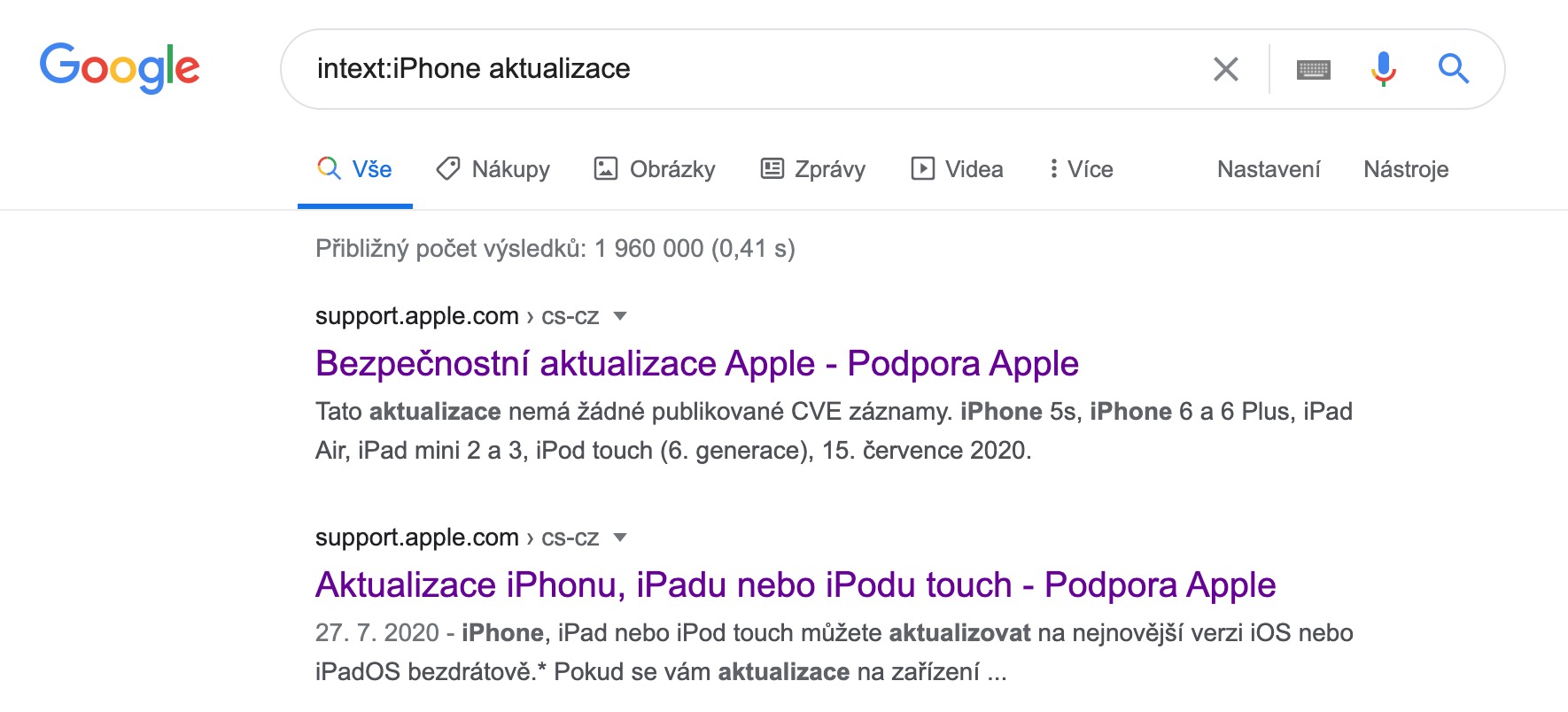This screenshot has height=712, width=1568.
Task: Open Aktualizace iPhonu, iPadu result link
Action: point(795,585)
